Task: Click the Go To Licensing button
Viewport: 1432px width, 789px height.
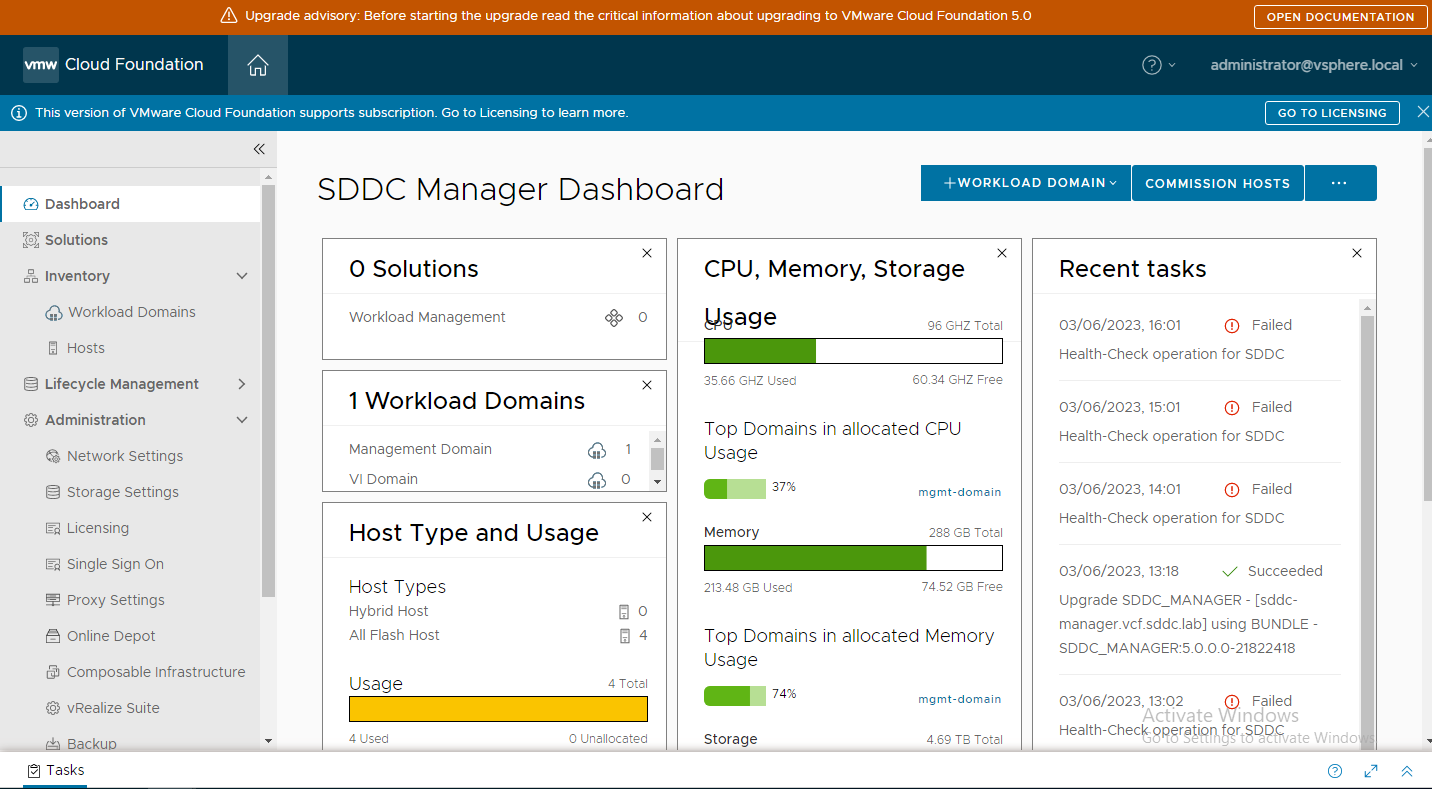Action: 1332,113
